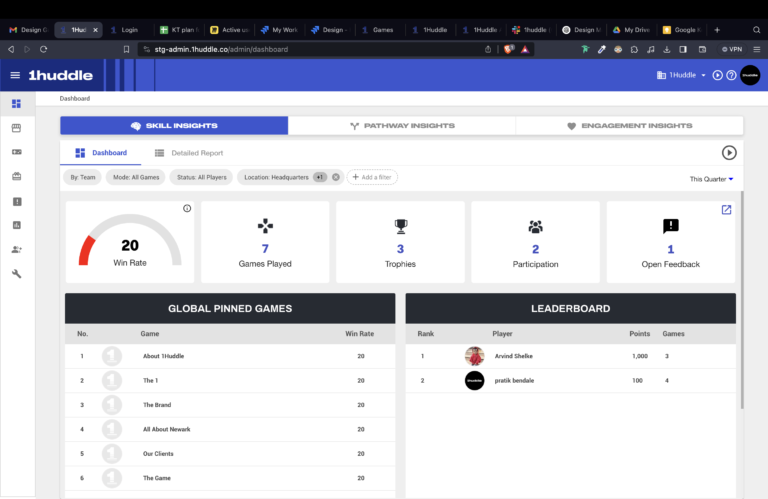Switch to Pathway Insights tab
The image size is (768, 499).
(x=402, y=126)
